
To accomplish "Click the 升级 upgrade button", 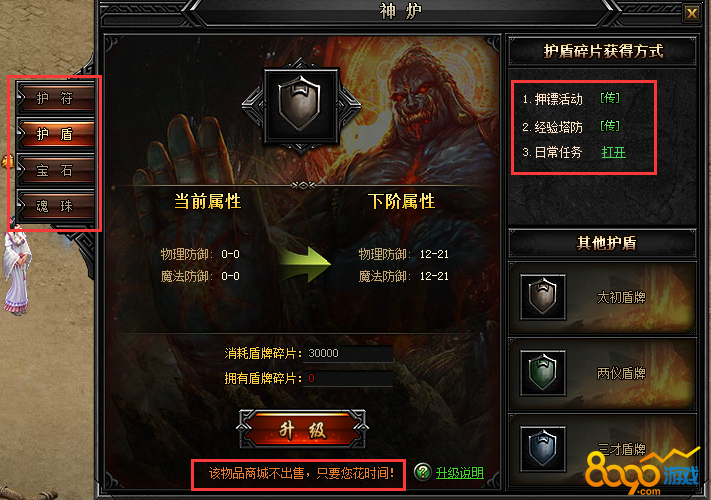I will (x=303, y=429).
